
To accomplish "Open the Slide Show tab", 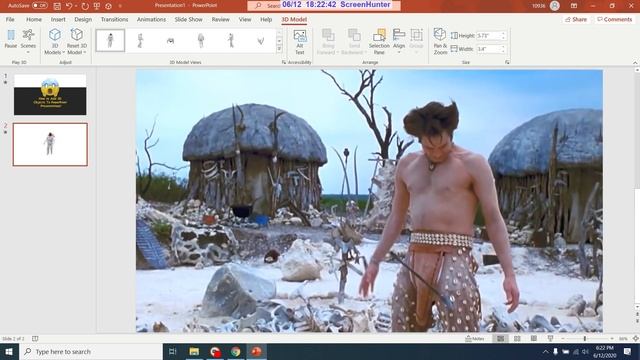I will tap(188, 19).
